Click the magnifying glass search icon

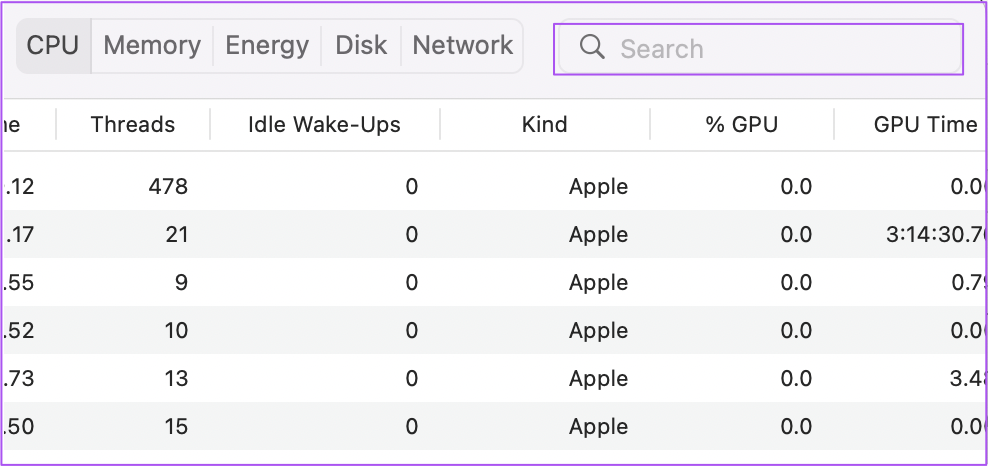[x=592, y=48]
